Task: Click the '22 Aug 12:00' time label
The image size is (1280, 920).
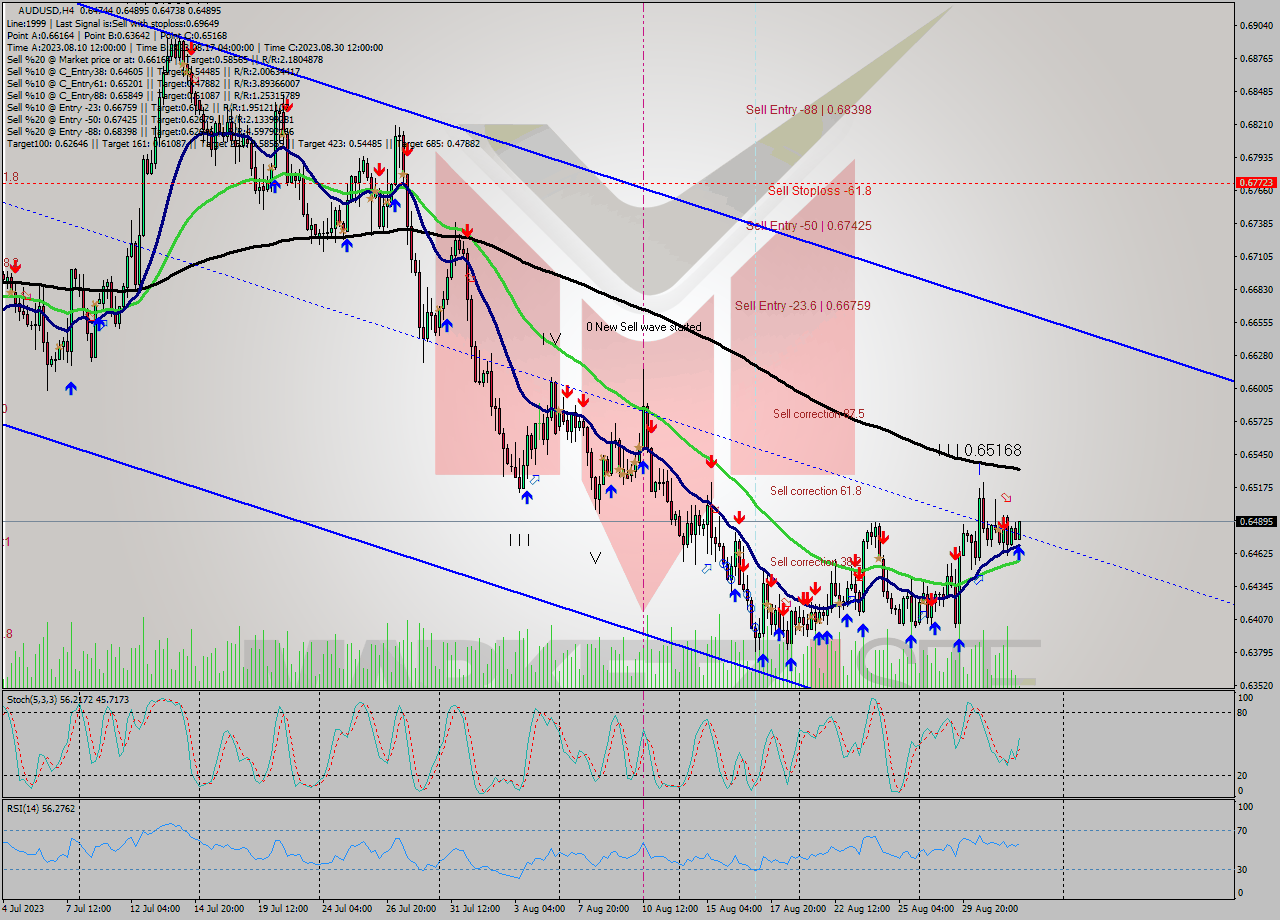Action: 861,908
